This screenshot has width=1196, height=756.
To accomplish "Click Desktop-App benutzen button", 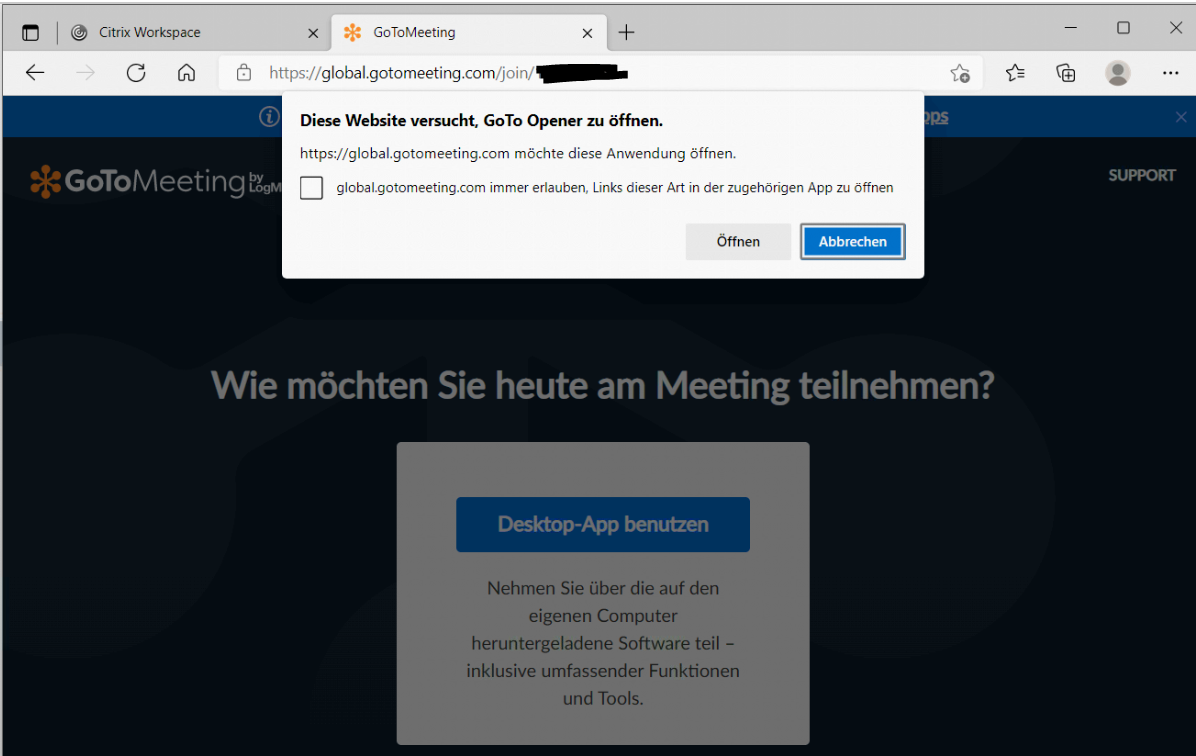I will coord(603,525).
